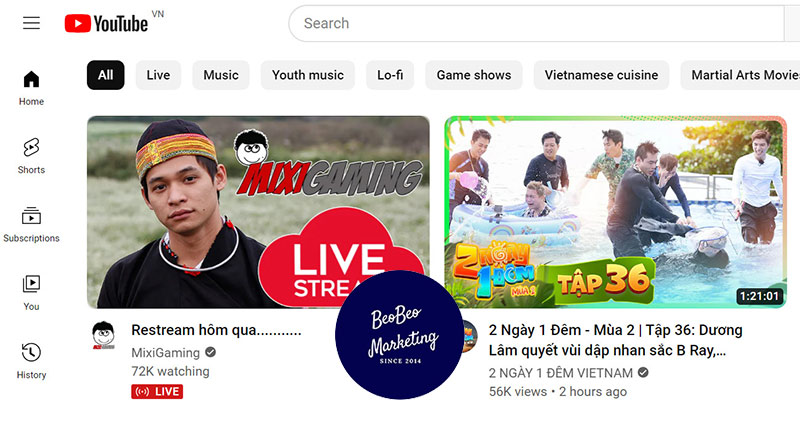Viewport: 800px width, 436px height.
Task: Choose the Game shows chip
Action: [x=474, y=75]
